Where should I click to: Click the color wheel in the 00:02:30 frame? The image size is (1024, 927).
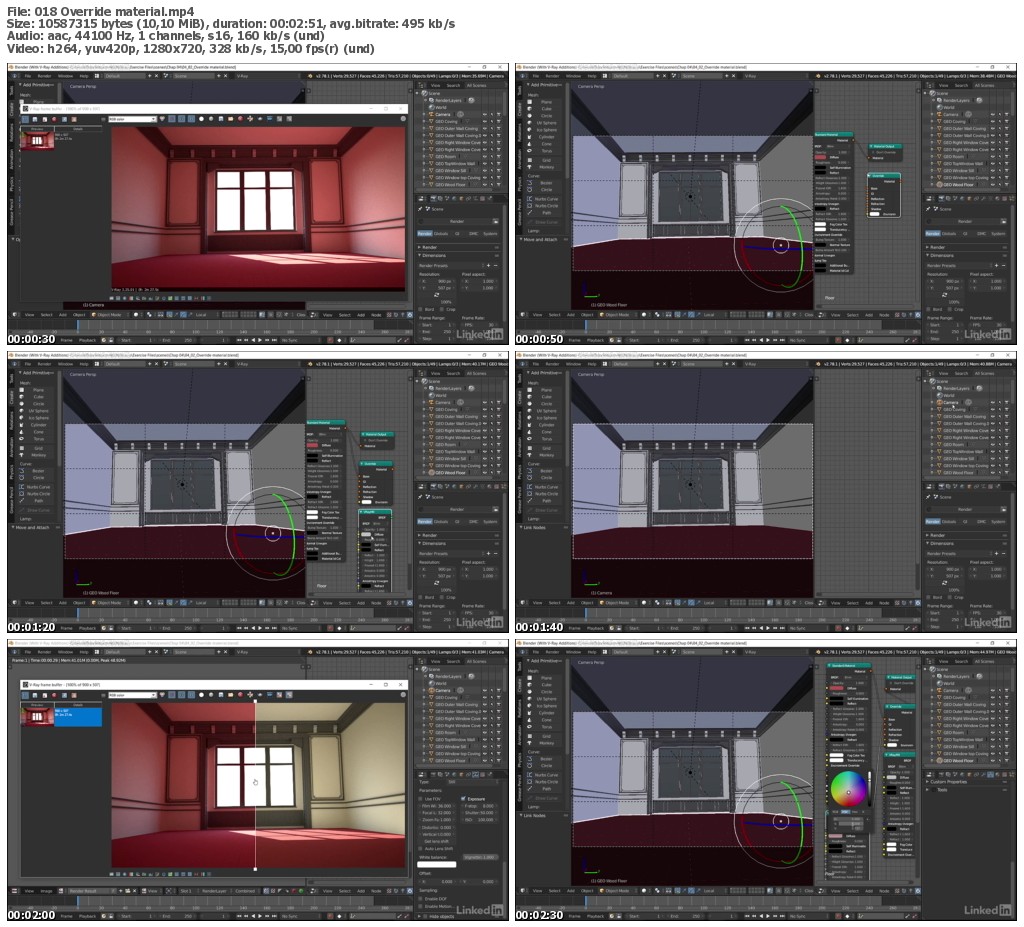(x=848, y=789)
